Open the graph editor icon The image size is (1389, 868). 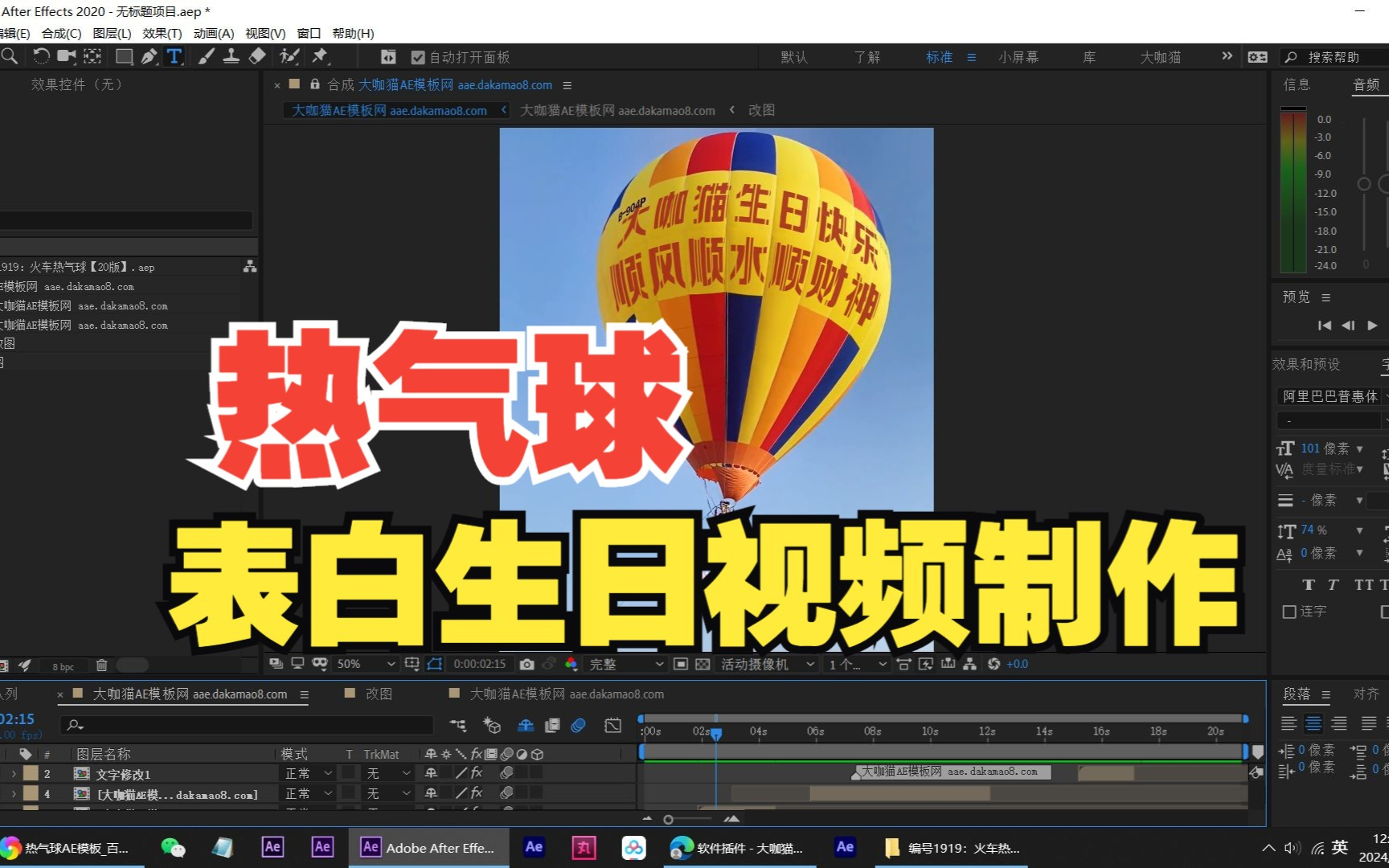click(x=613, y=726)
